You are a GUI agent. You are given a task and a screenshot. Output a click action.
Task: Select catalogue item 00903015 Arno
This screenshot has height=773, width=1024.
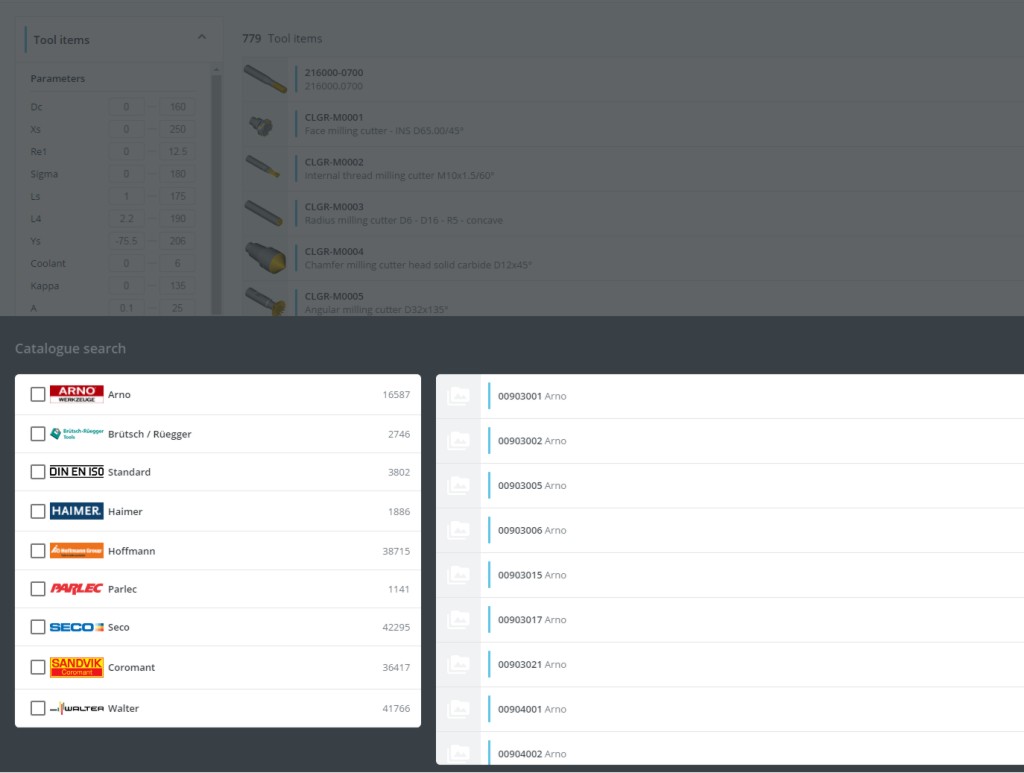tap(730, 575)
